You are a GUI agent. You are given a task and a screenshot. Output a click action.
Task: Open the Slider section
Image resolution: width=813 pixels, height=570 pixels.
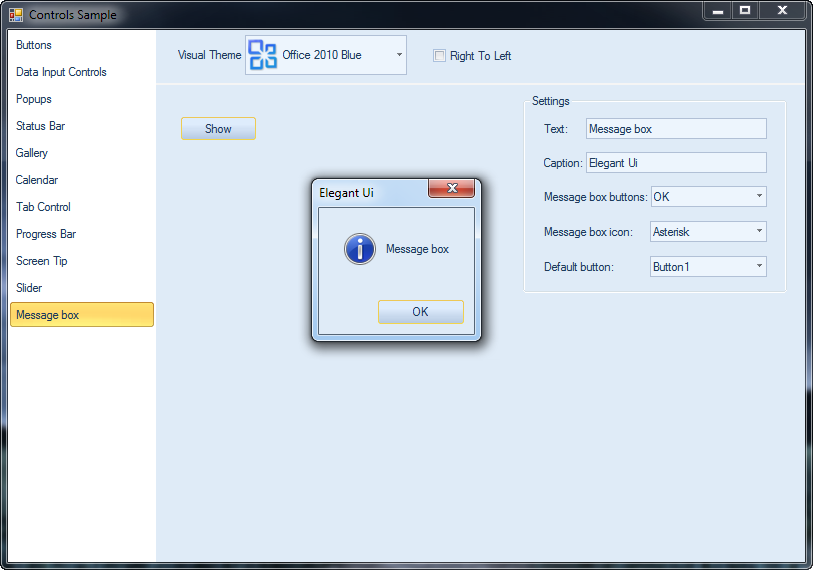82,288
